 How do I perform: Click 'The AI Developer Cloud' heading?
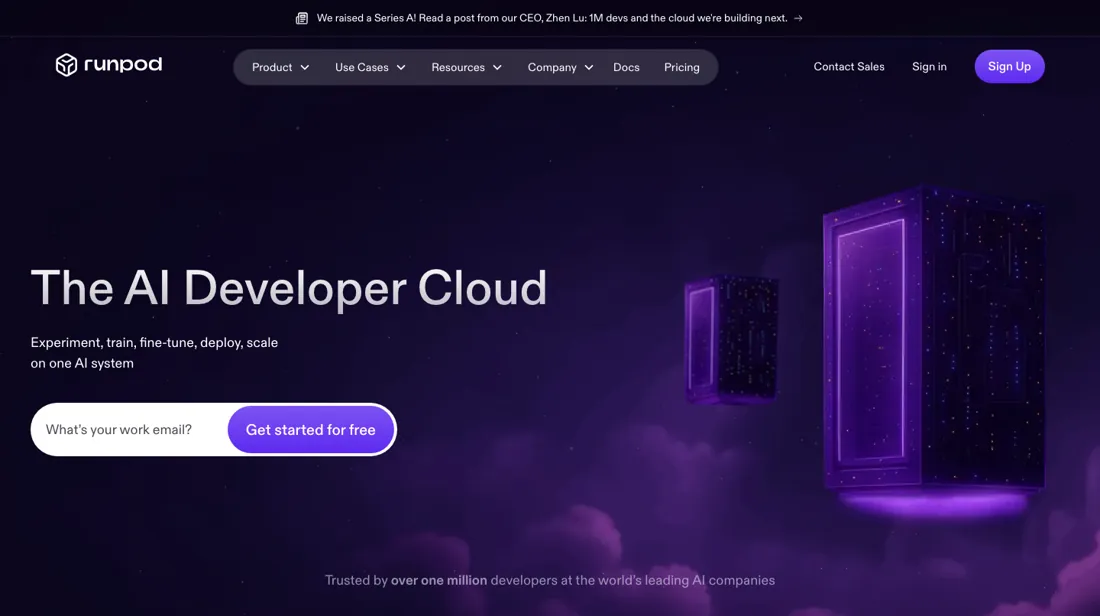[x=288, y=288]
